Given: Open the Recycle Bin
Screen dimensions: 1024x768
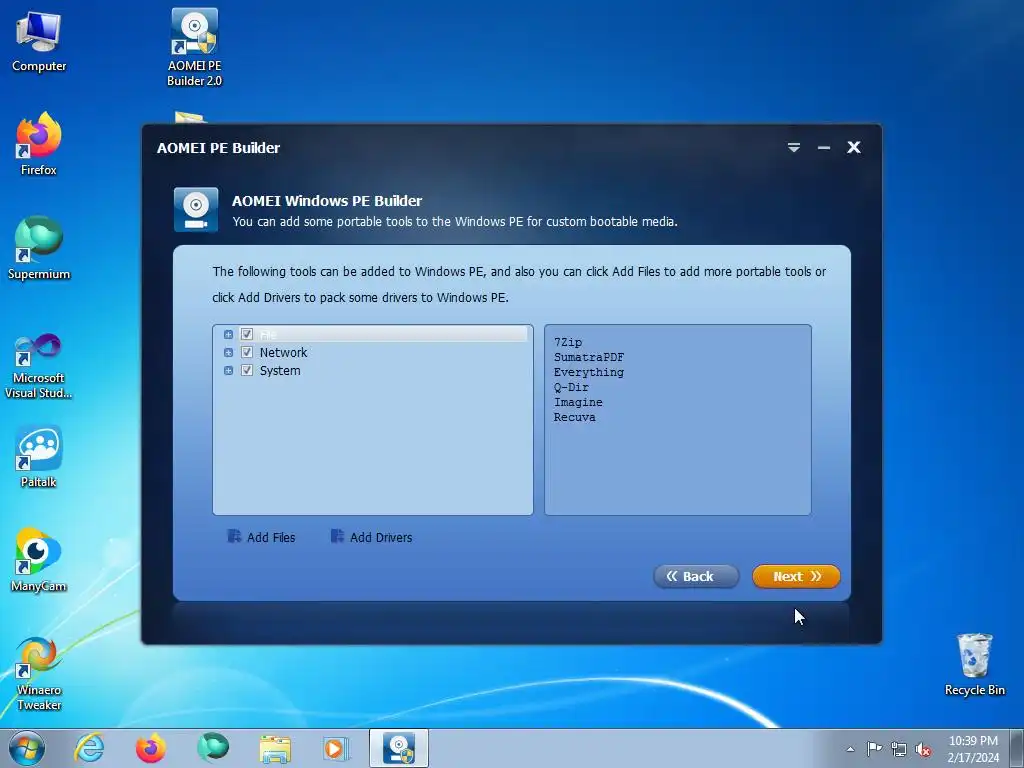Looking at the screenshot, I should pos(974,665).
